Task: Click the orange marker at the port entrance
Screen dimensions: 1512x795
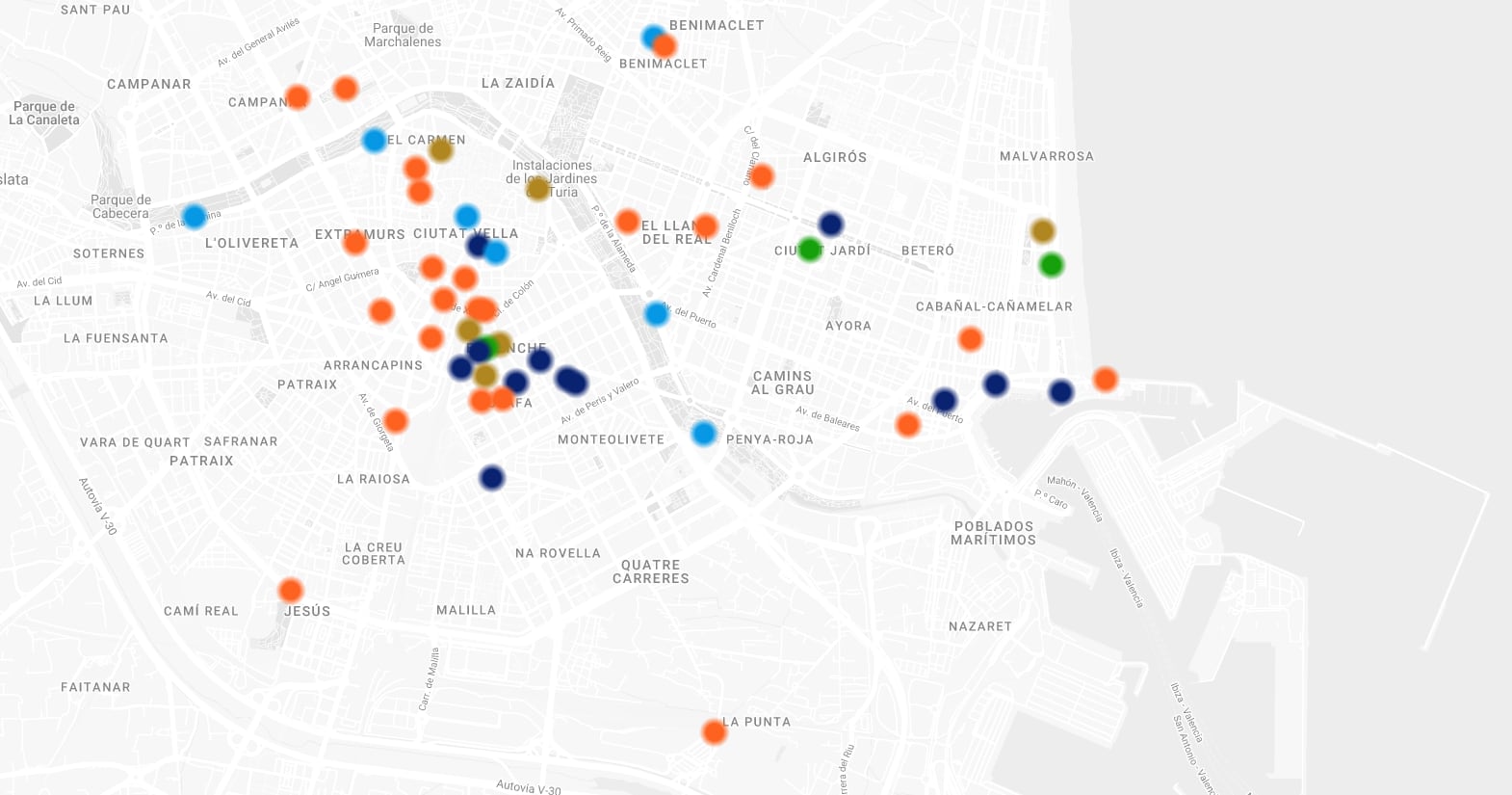Action: (x=1106, y=380)
